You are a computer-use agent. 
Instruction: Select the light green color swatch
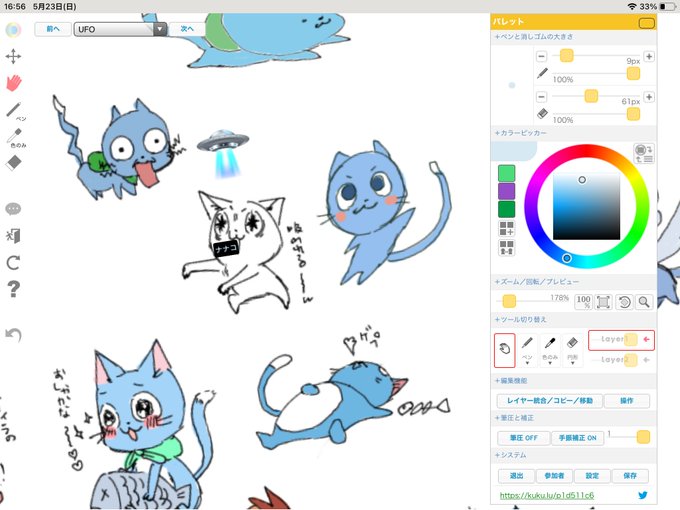(506, 173)
